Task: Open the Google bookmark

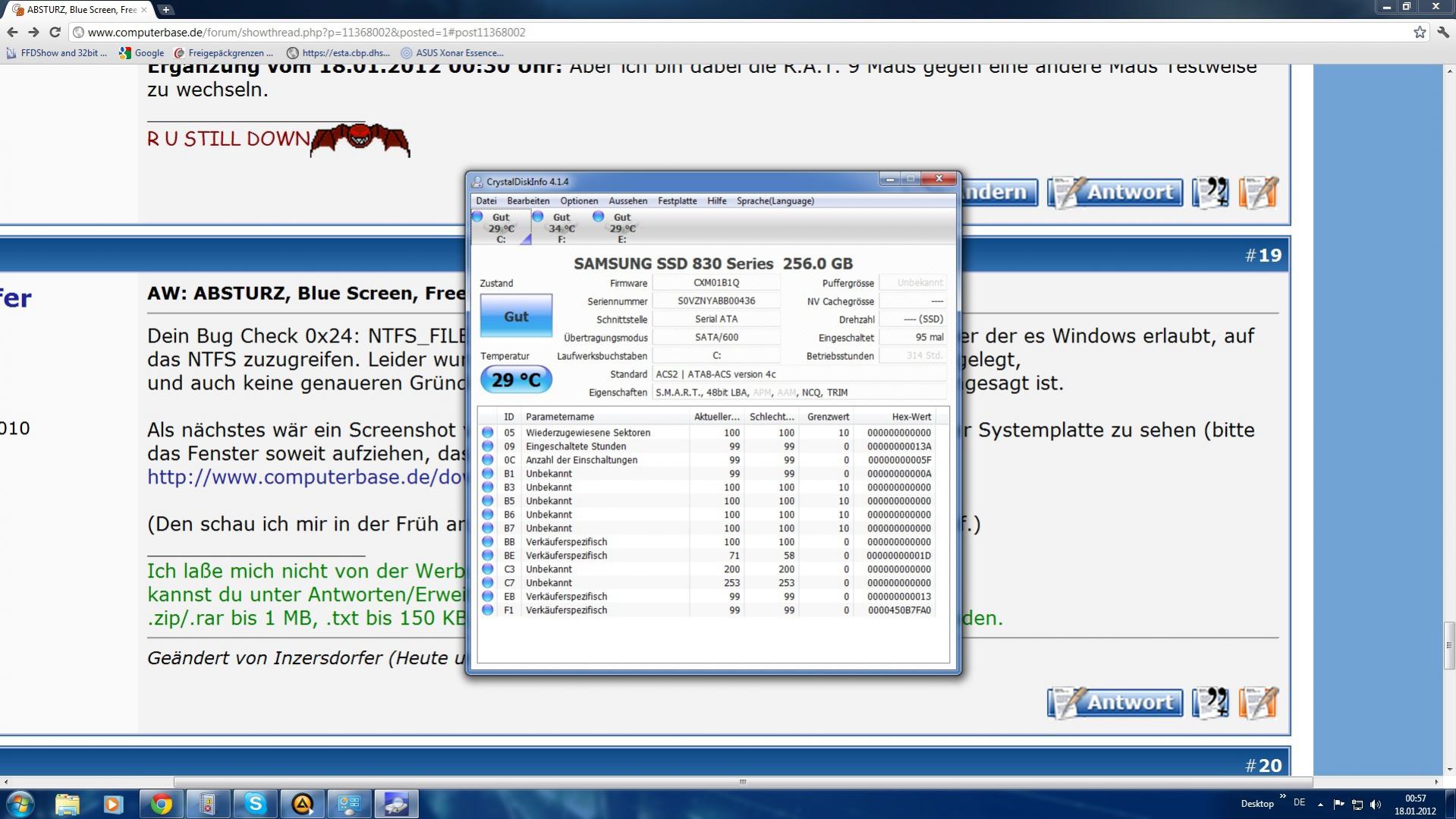Action: (142, 53)
